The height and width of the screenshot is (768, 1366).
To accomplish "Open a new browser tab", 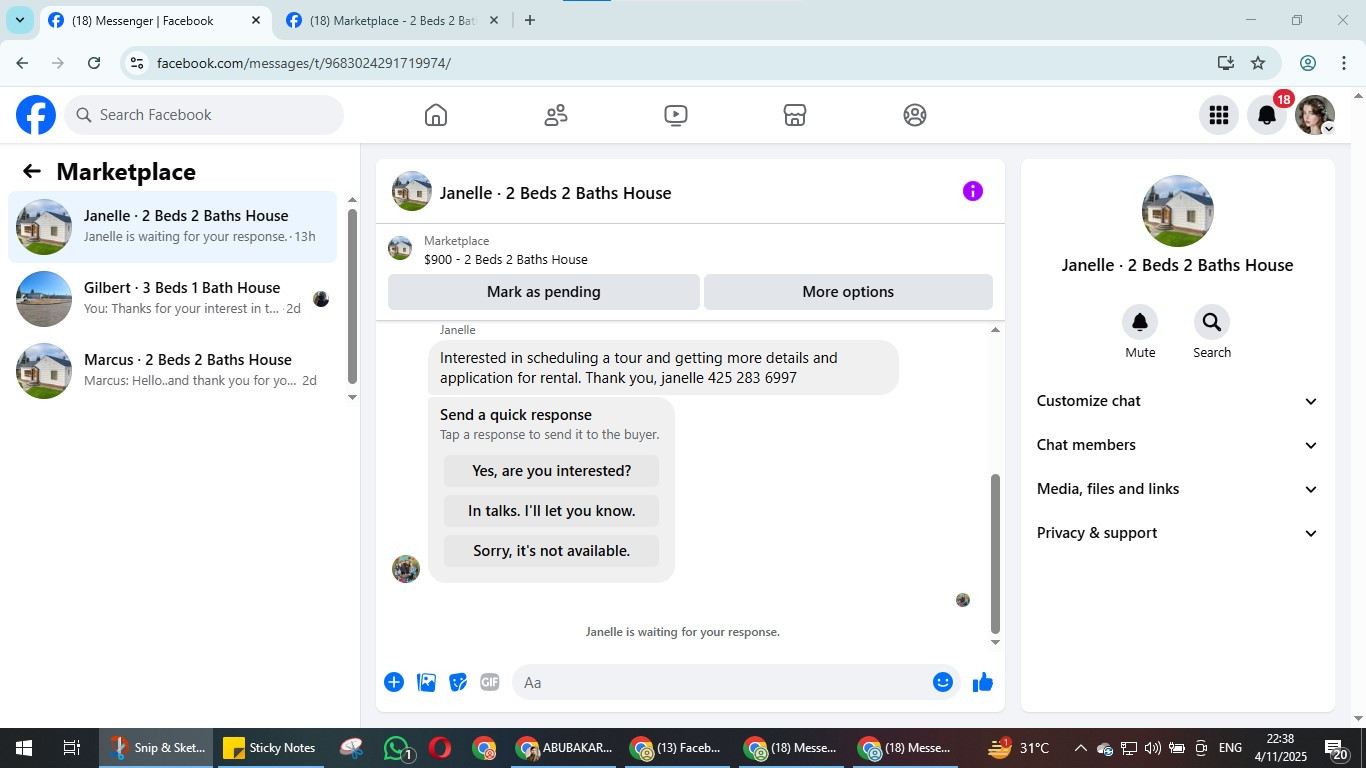I will click(x=530, y=20).
